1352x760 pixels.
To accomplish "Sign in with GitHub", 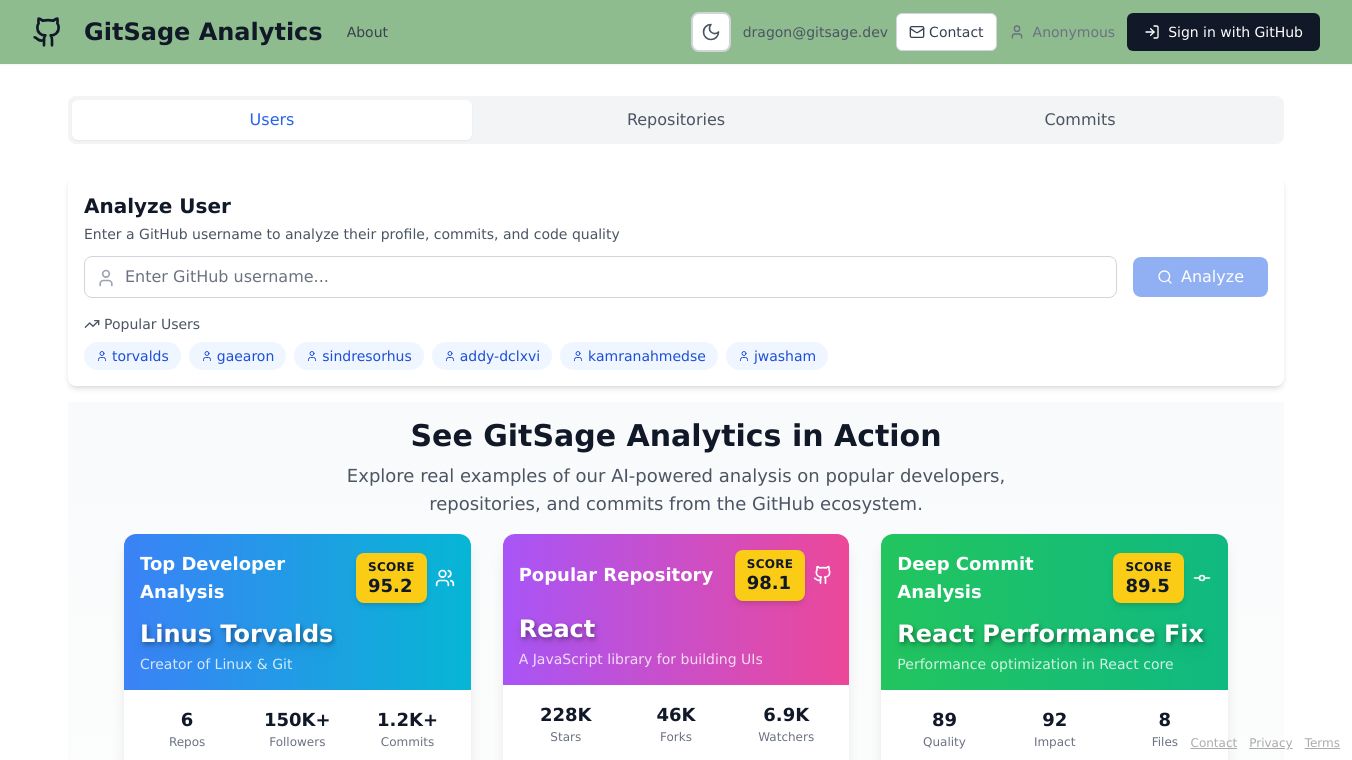I will [1223, 32].
